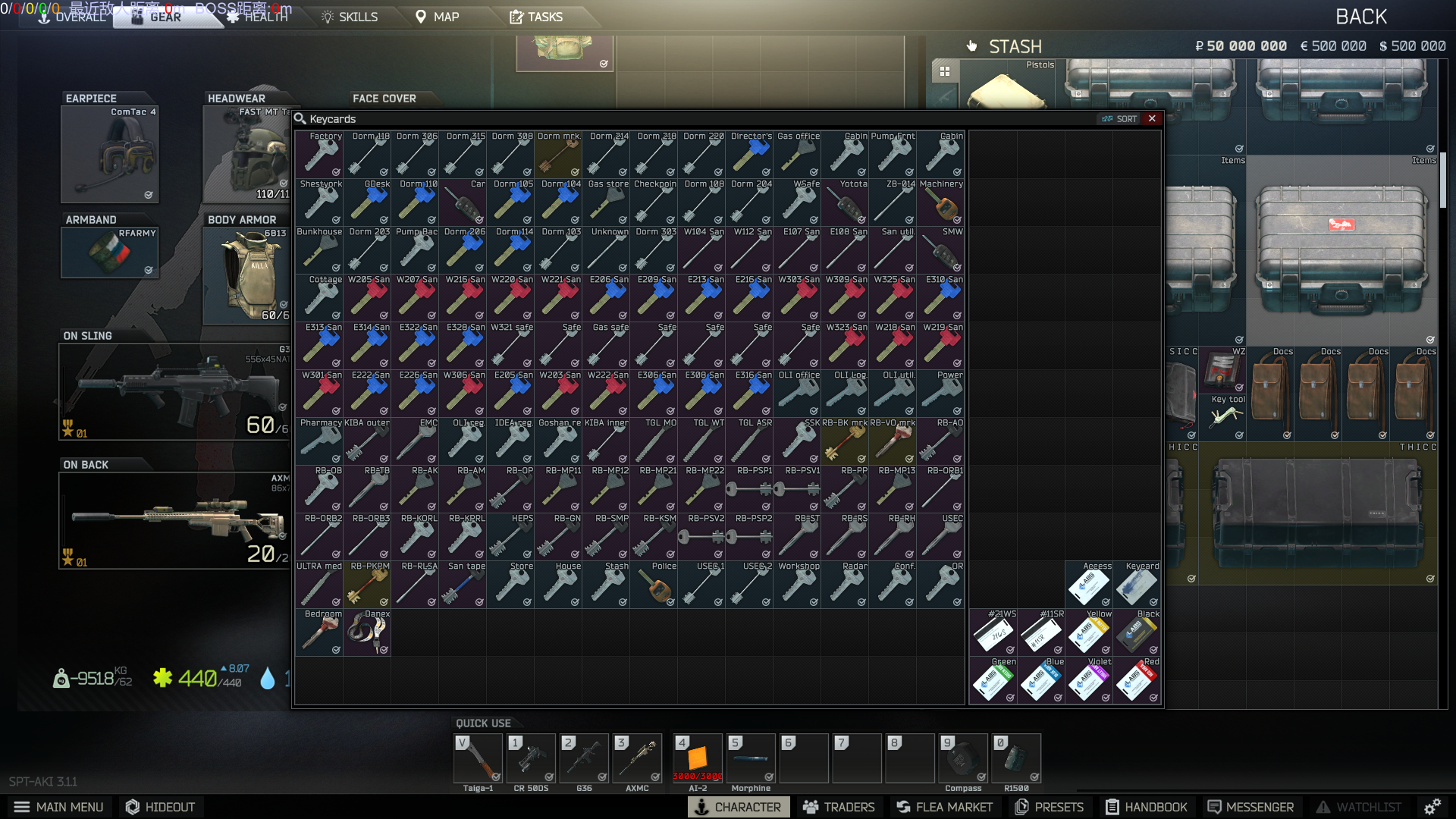Close the Keycards container window

tap(1152, 119)
